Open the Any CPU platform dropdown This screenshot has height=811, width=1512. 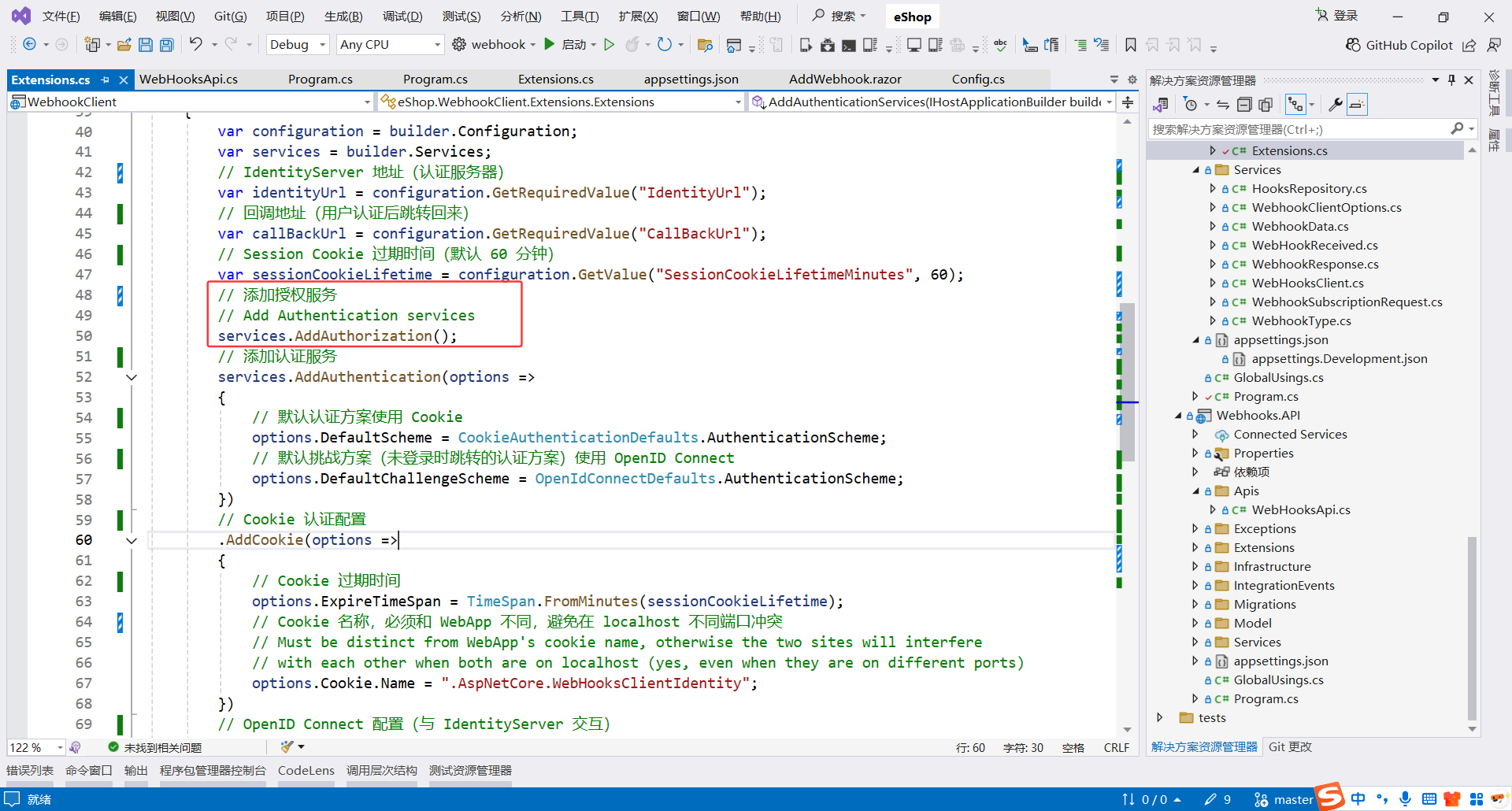[x=390, y=45]
